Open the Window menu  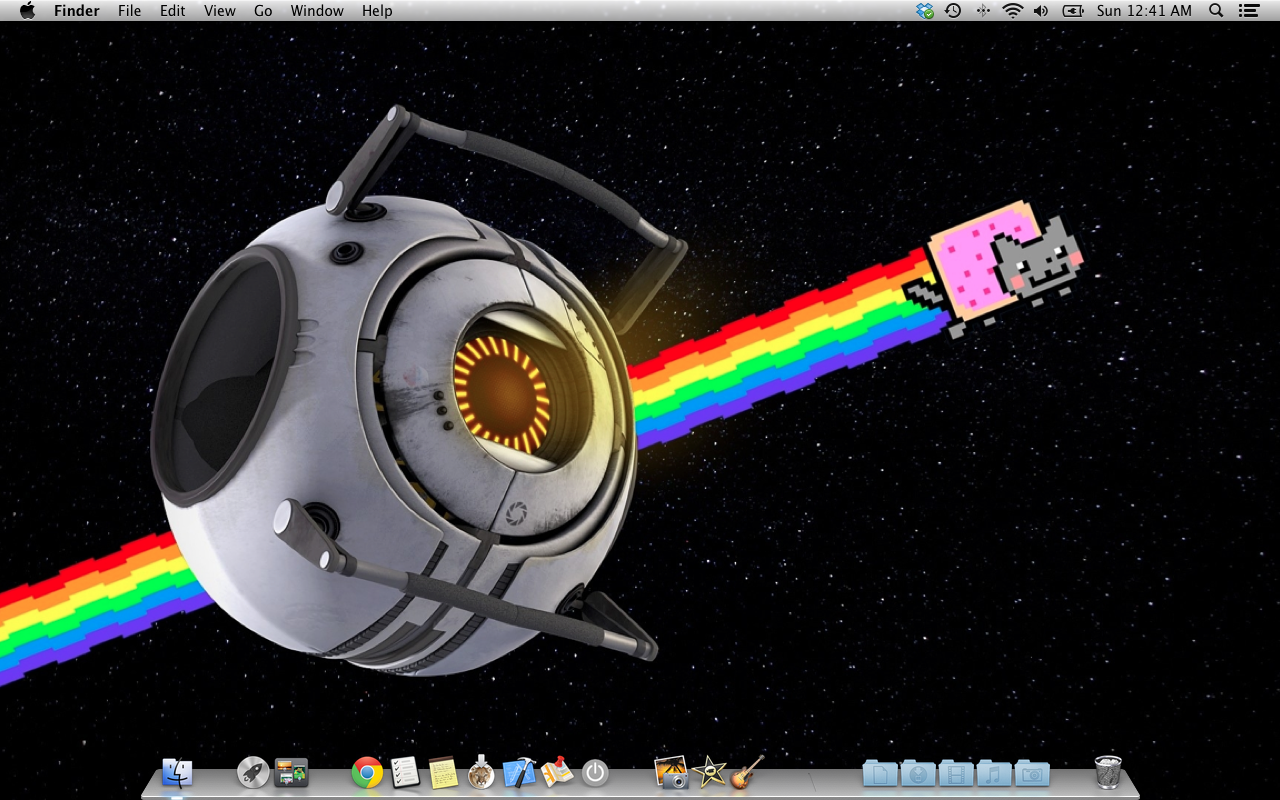point(317,11)
